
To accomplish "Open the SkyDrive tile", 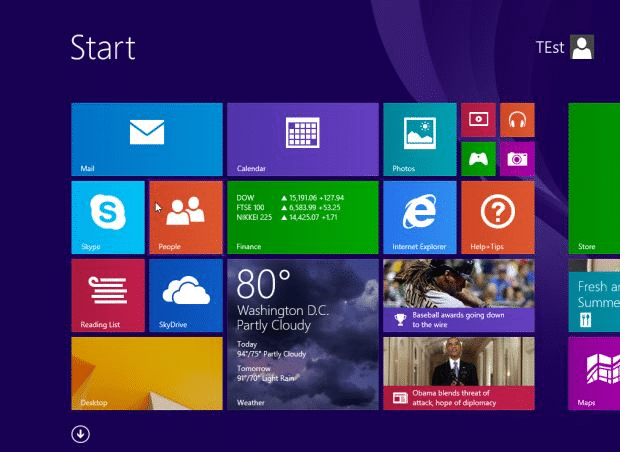I will [186, 295].
